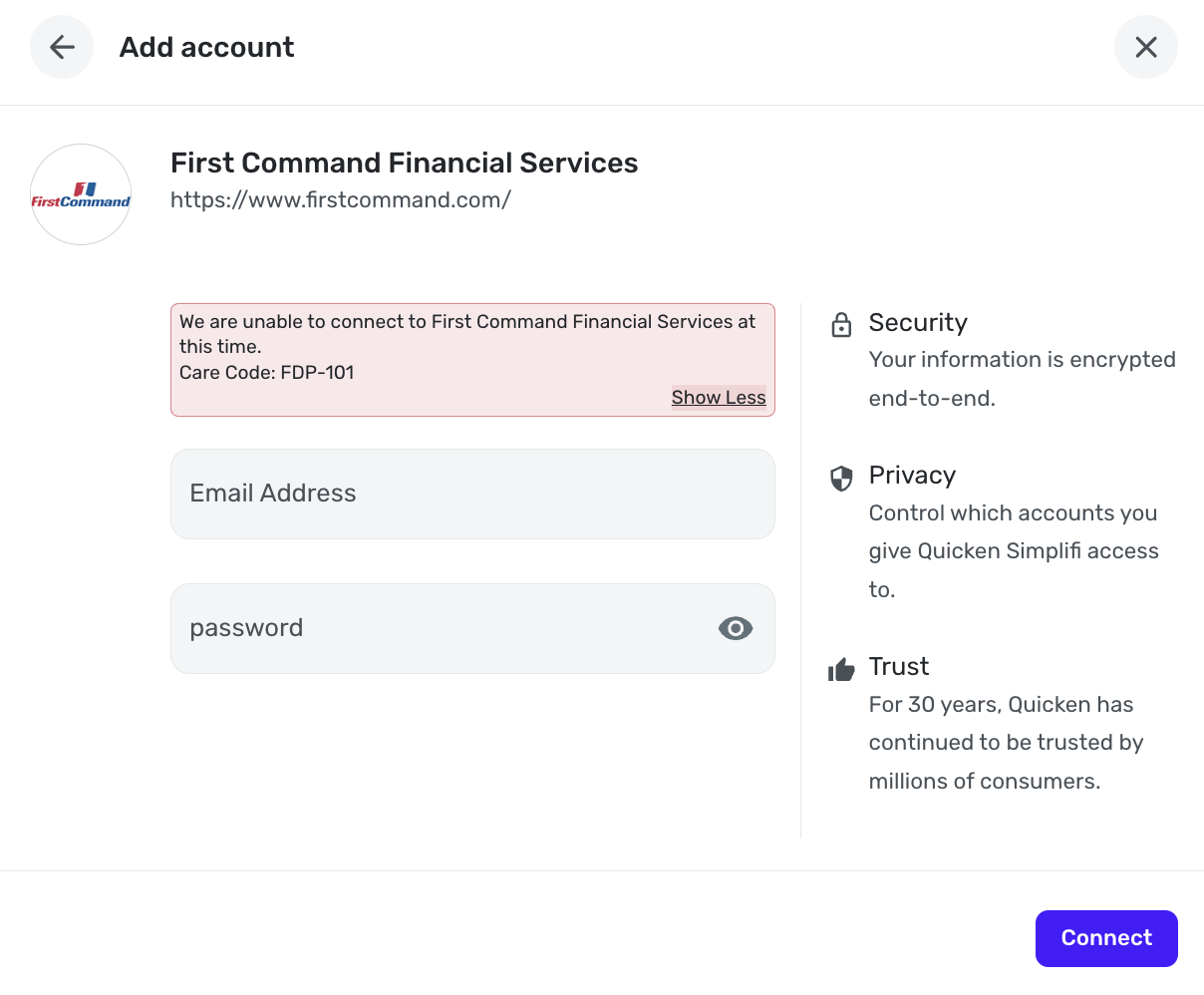Click the Care Code FDP-101 text
This screenshot has height=995, width=1204.
click(x=266, y=373)
